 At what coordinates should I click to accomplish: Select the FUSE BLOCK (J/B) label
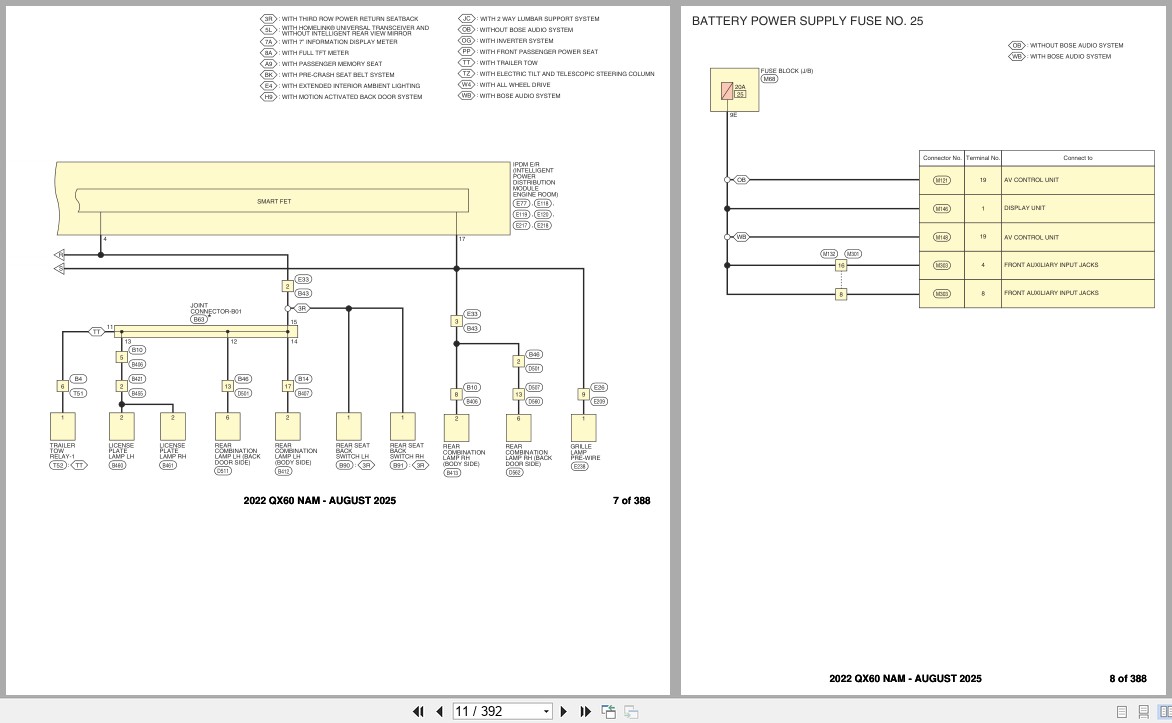pos(786,71)
